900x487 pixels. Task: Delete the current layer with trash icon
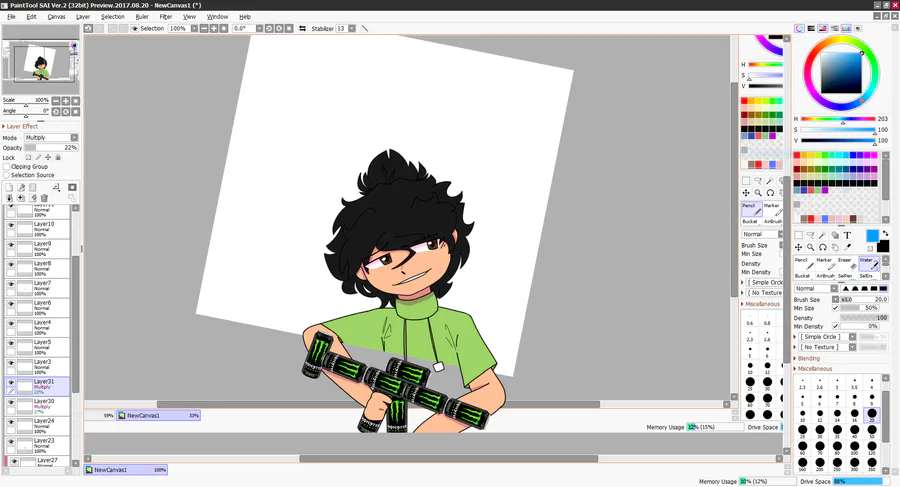click(x=44, y=198)
